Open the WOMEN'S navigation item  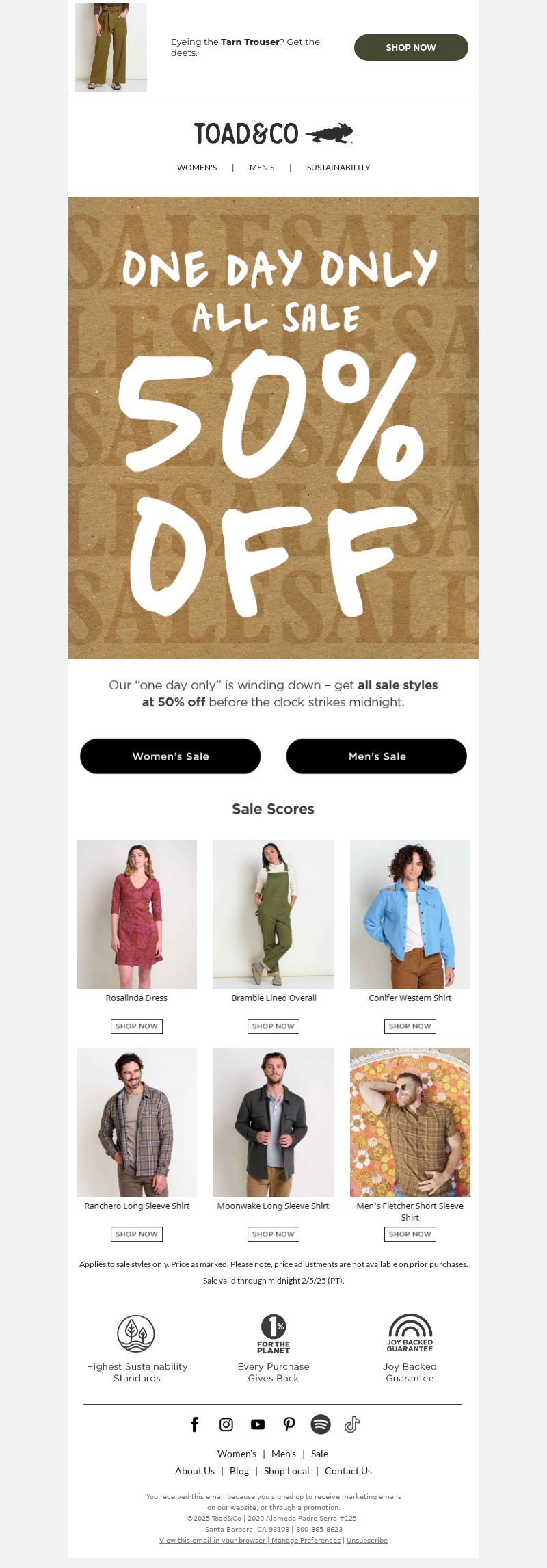point(197,168)
